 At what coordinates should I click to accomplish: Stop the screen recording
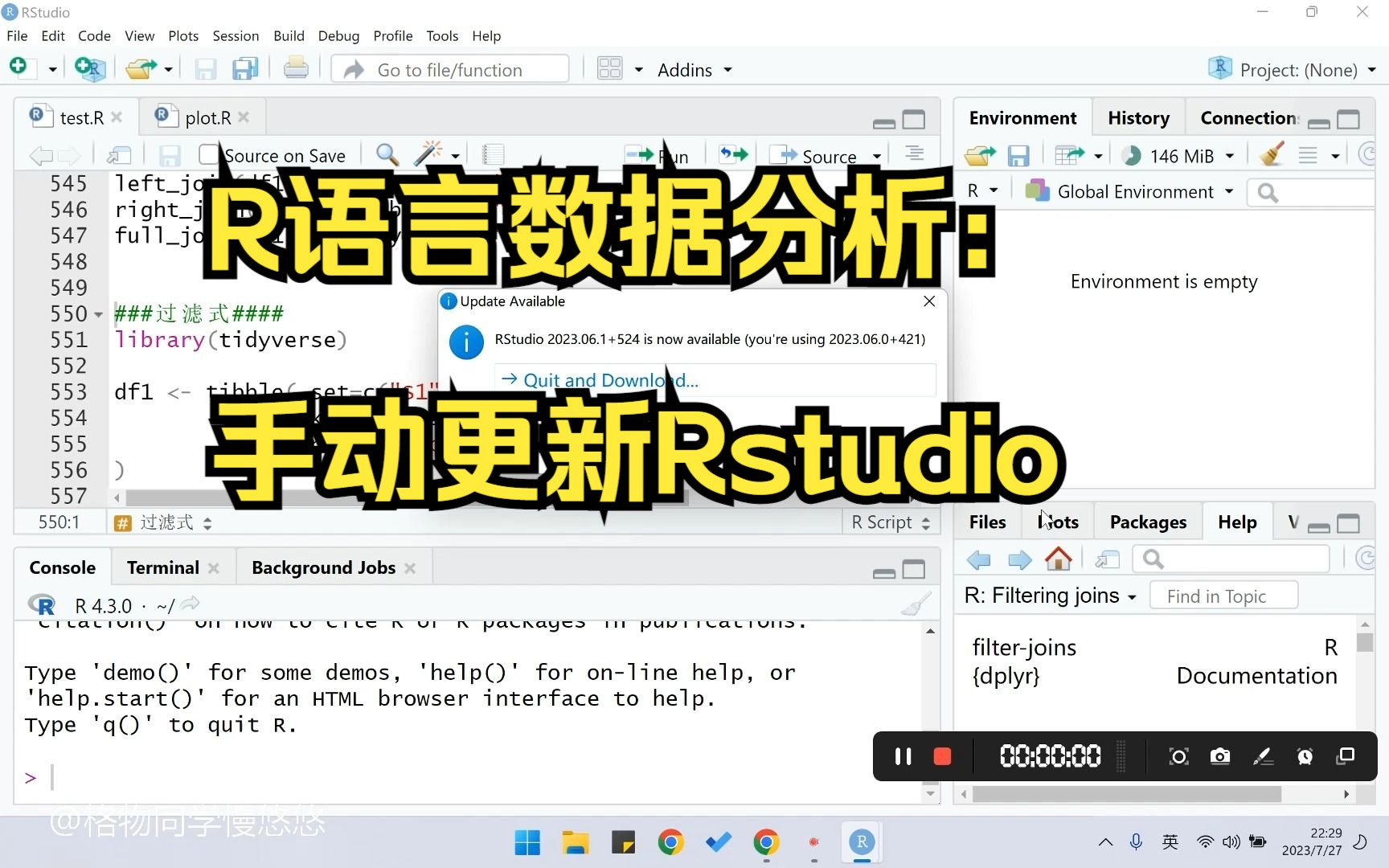coord(942,756)
